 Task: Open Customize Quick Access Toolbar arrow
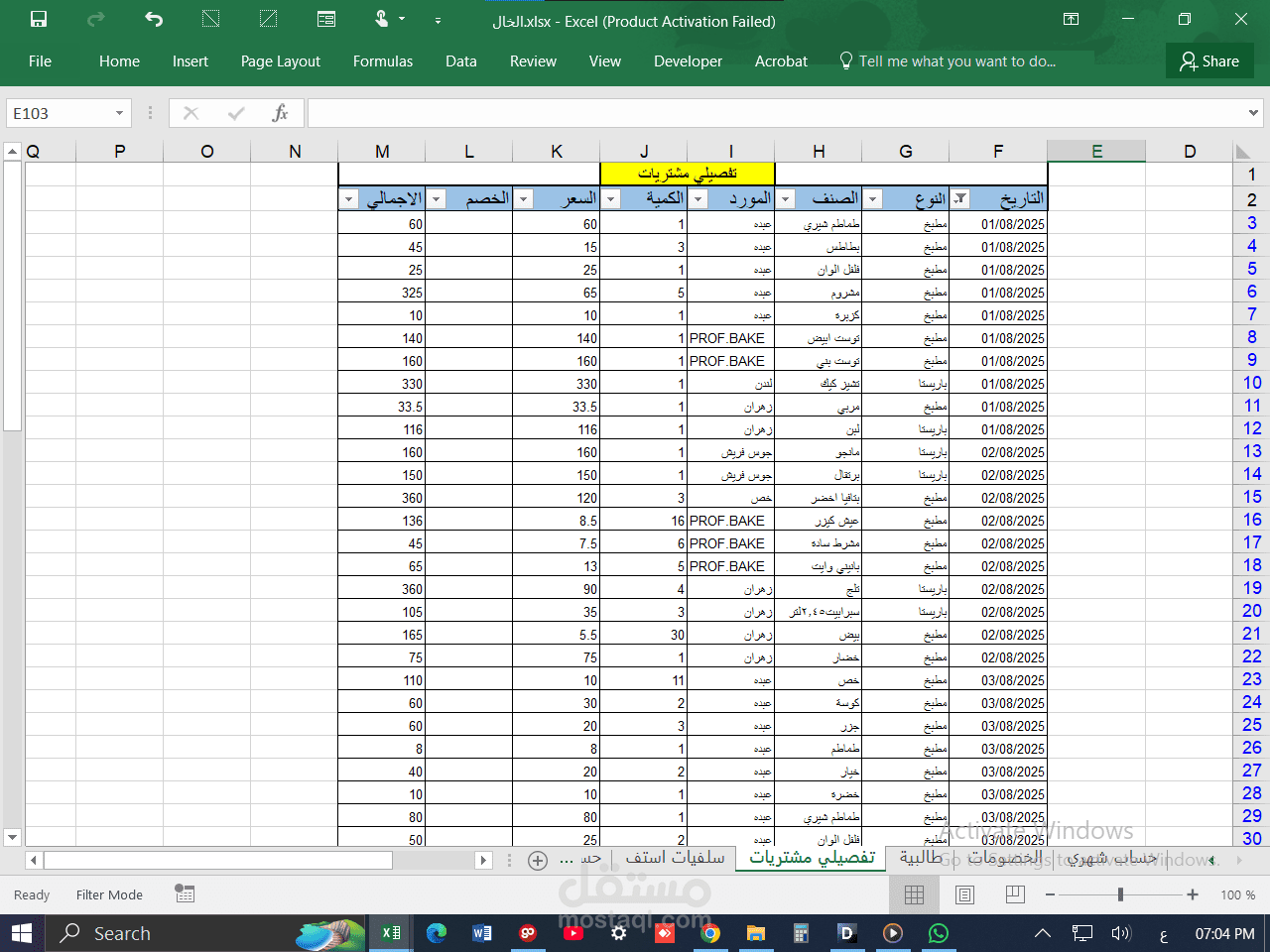coord(438,20)
